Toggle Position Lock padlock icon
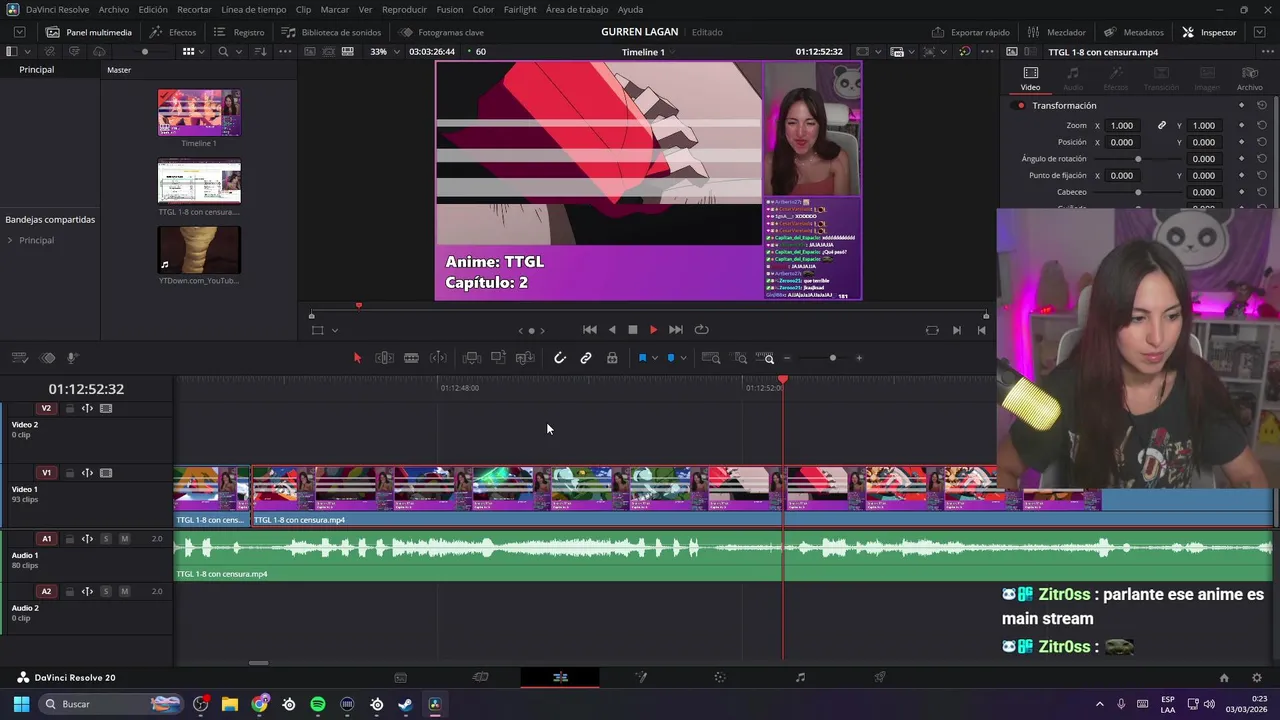The width and height of the screenshot is (1280, 720). (x=612, y=358)
